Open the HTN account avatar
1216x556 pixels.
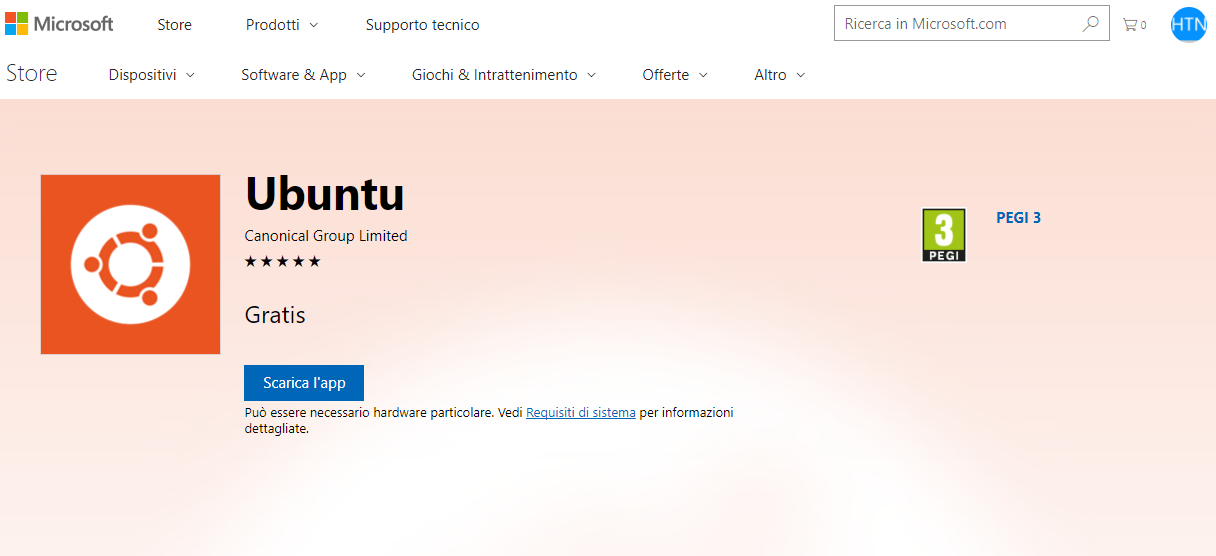[1189, 24]
